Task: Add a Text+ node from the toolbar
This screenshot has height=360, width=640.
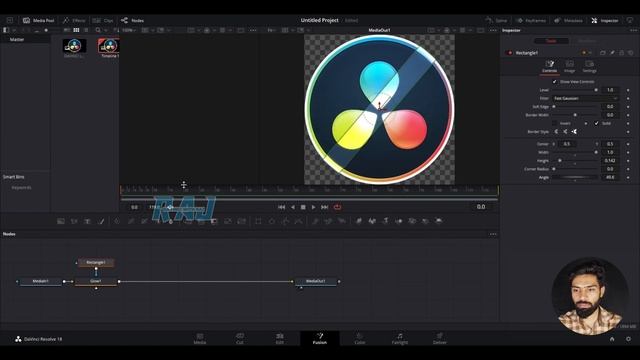Action: pyautogui.click(x=87, y=221)
